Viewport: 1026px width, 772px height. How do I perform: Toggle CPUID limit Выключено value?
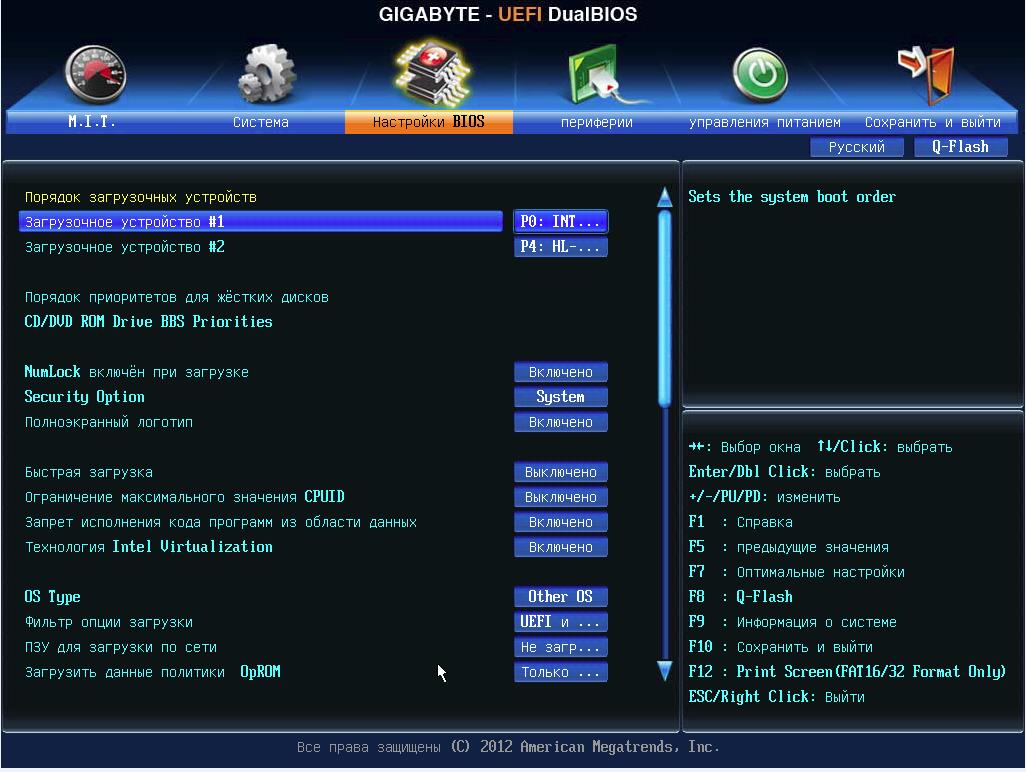point(561,497)
